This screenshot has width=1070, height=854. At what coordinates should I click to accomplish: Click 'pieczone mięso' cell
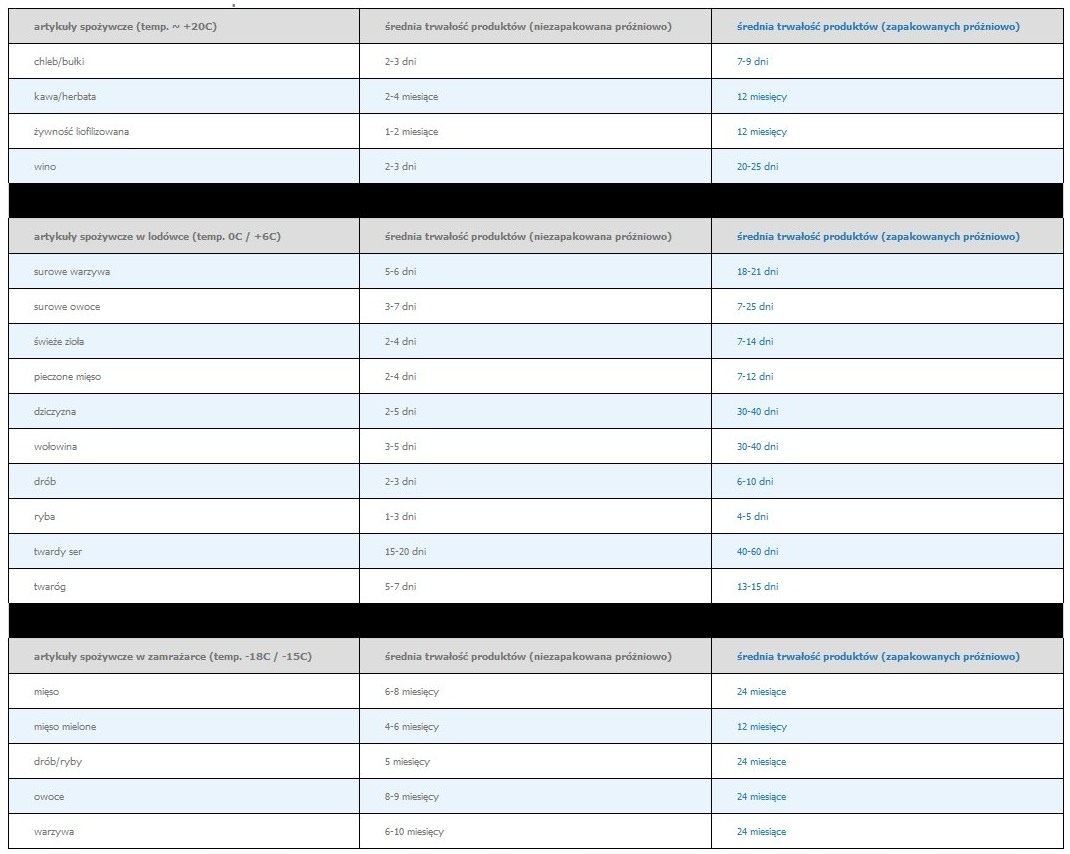coord(184,376)
